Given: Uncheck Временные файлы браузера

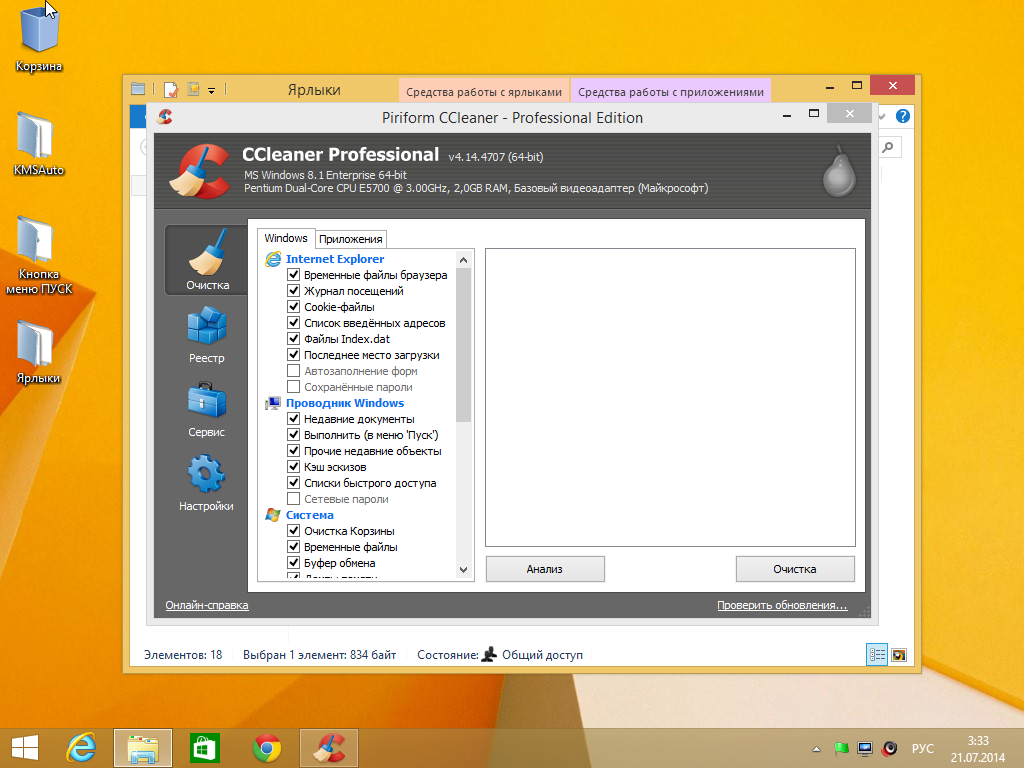Looking at the screenshot, I should [x=294, y=275].
